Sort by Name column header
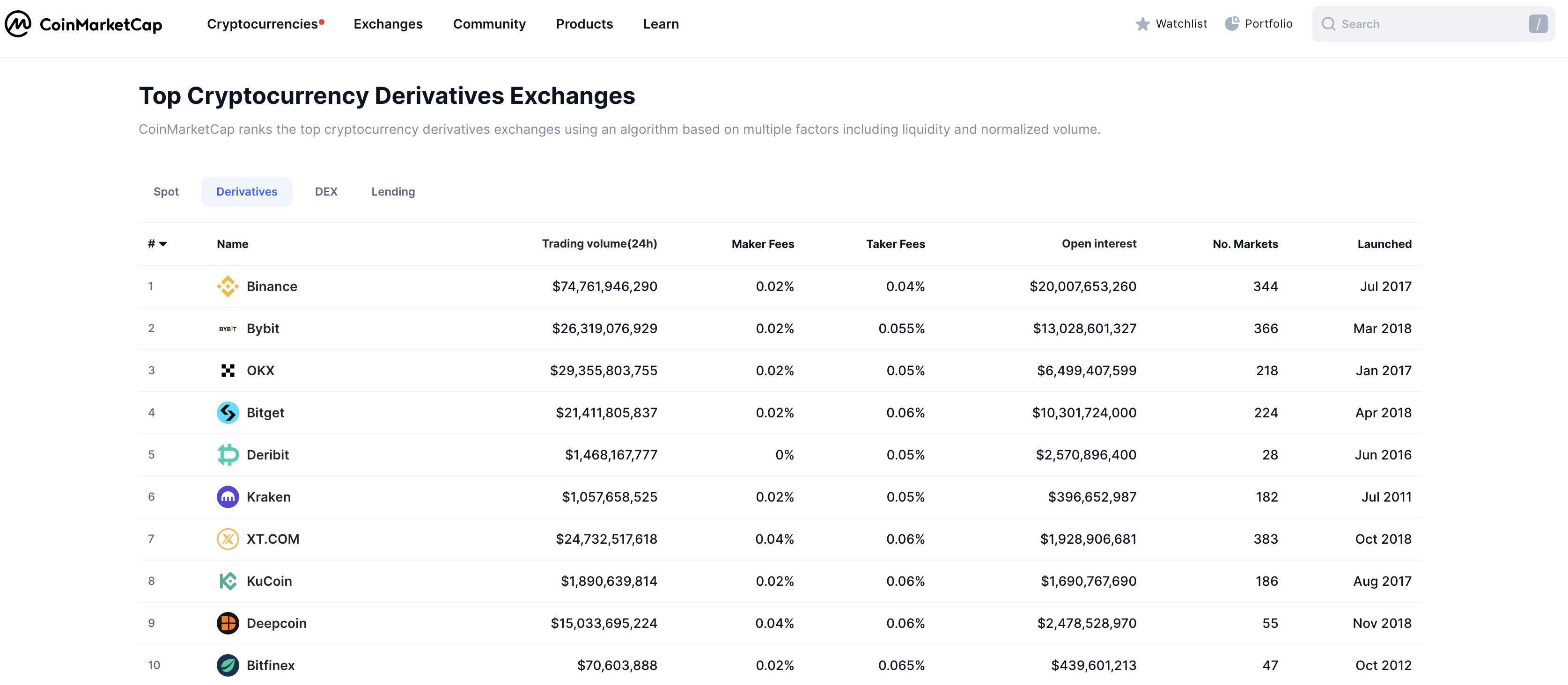This screenshot has height=685, width=1568. pyautogui.click(x=233, y=244)
